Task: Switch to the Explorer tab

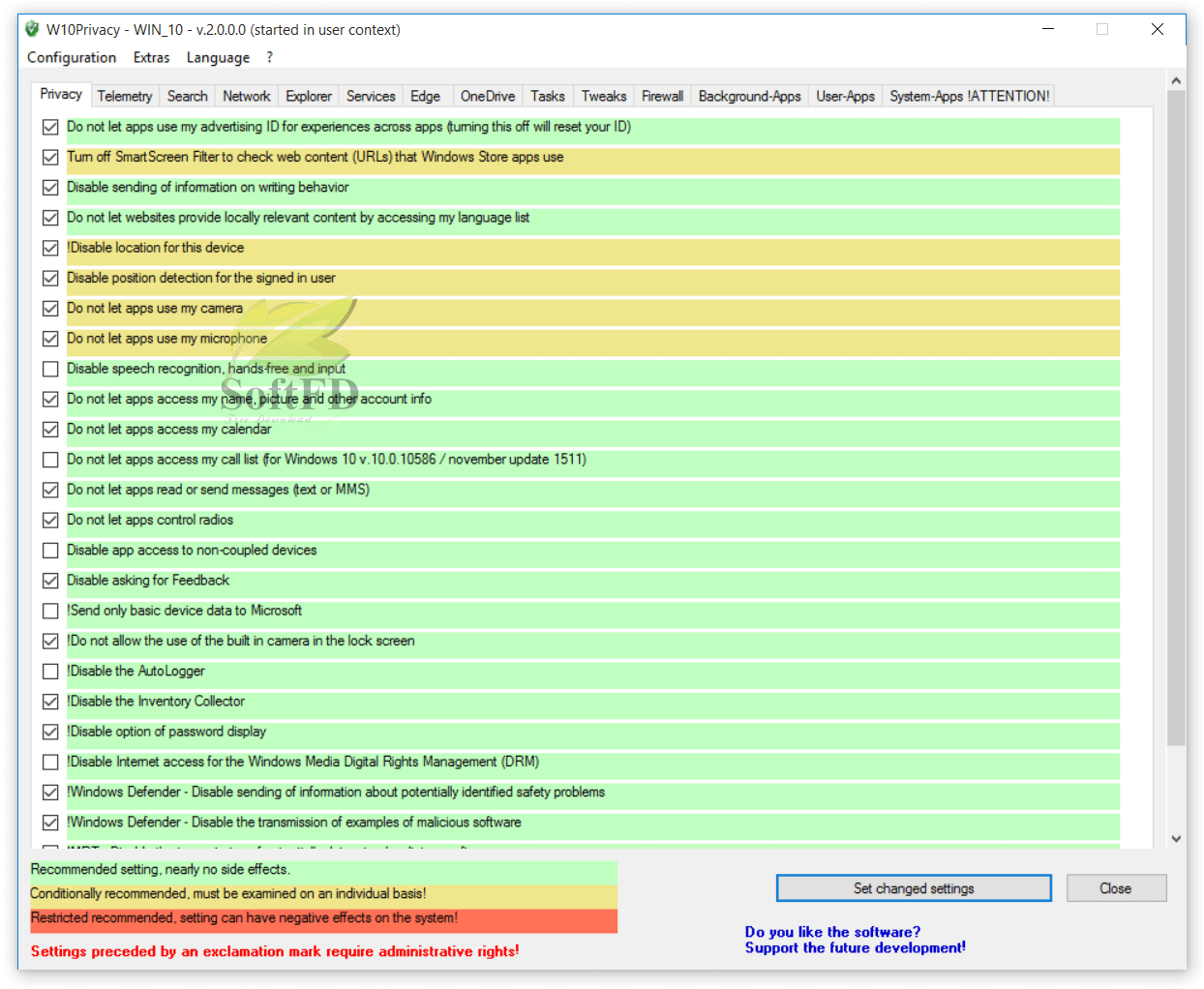Action: pos(309,96)
